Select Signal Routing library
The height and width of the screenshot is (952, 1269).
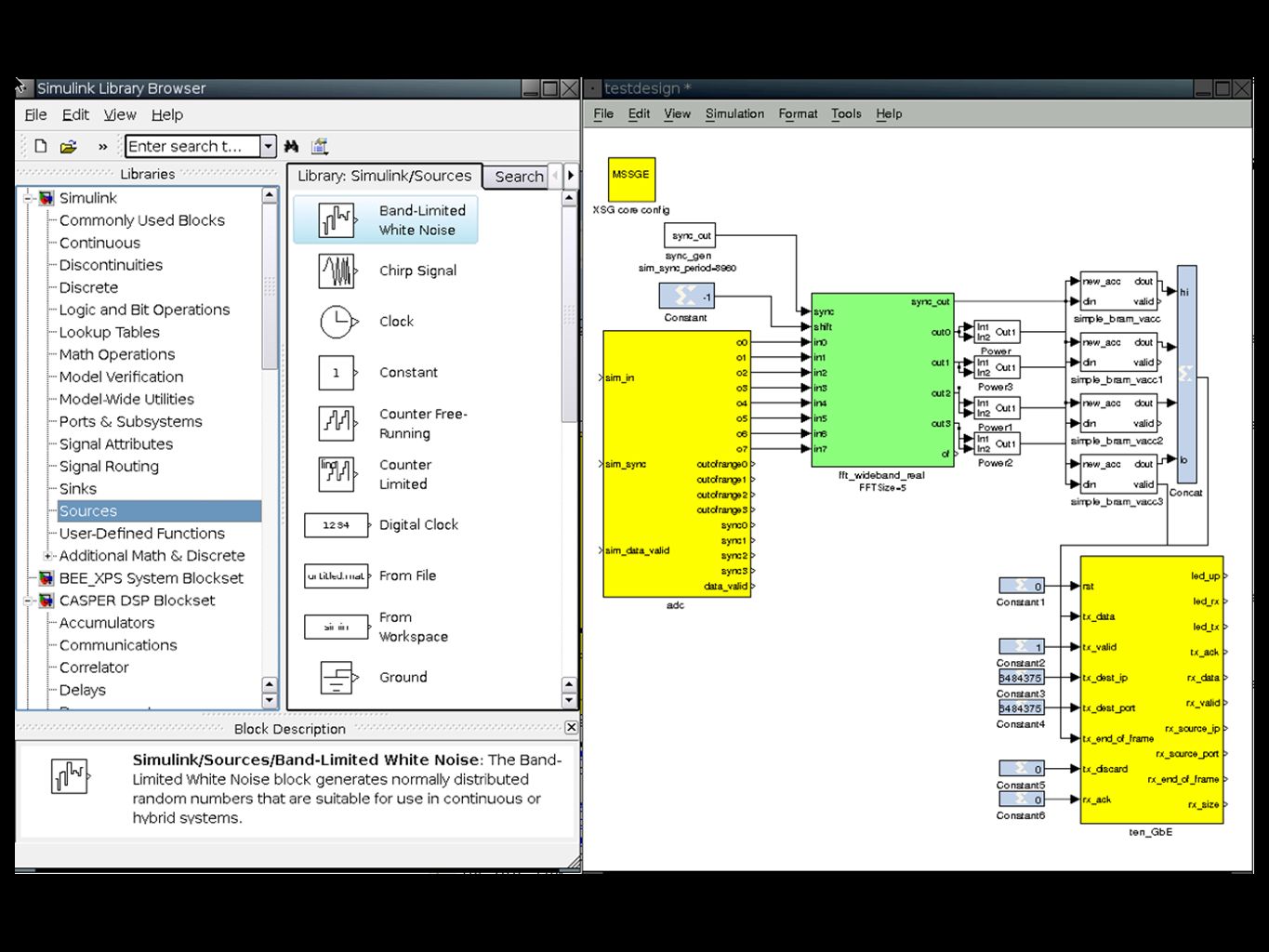pyautogui.click(x=109, y=467)
